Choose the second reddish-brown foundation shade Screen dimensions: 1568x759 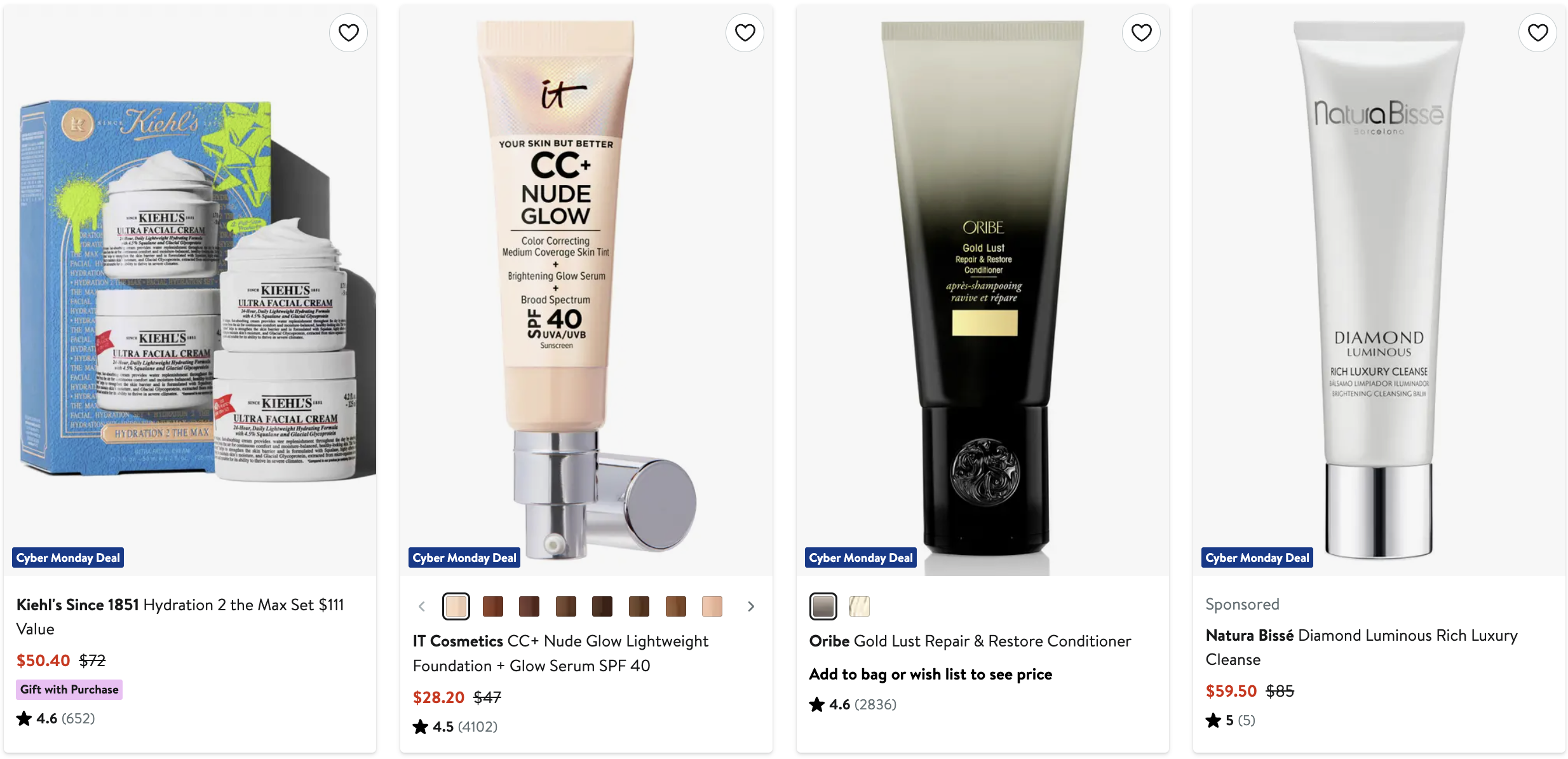pos(529,606)
